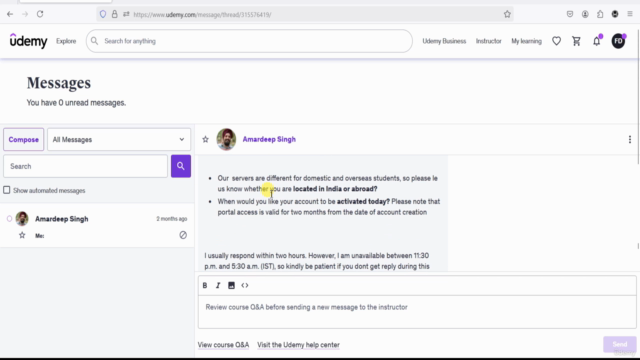This screenshot has width=640, height=360.
Task: Open the Explore menu
Action: coord(66,41)
